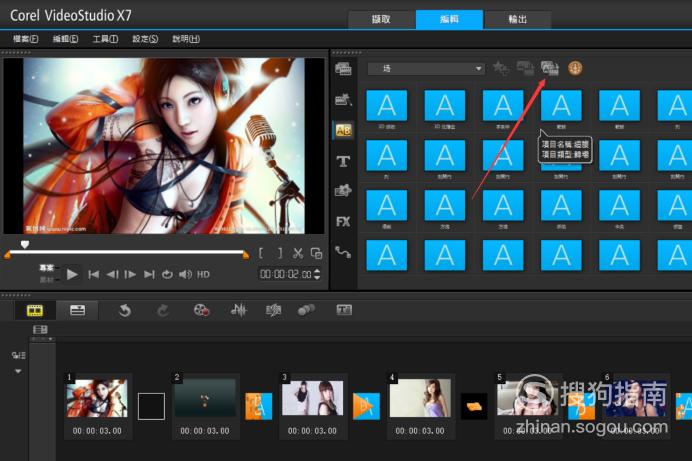Open the Subtitle Editor
Screen dimensions: 692x461
[x=344, y=310]
